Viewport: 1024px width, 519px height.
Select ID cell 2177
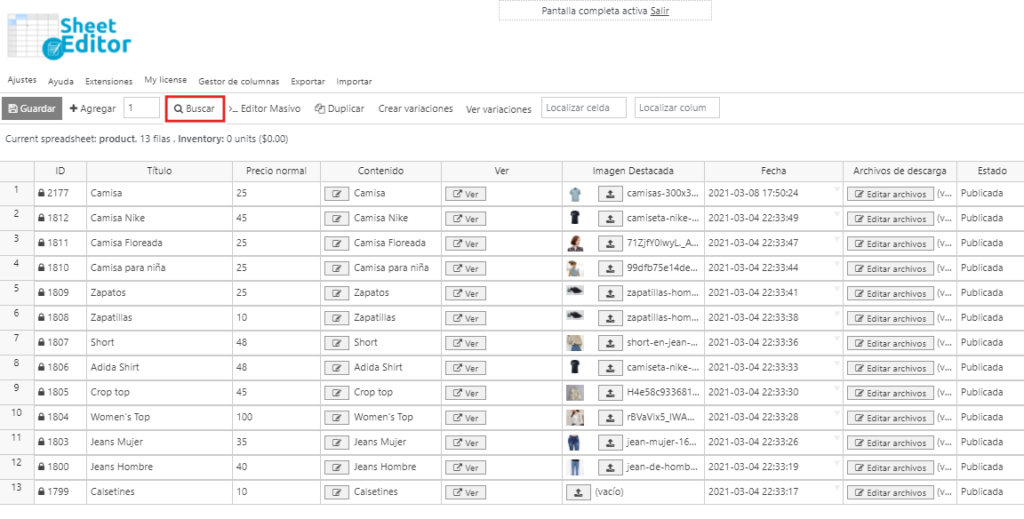tap(60, 193)
